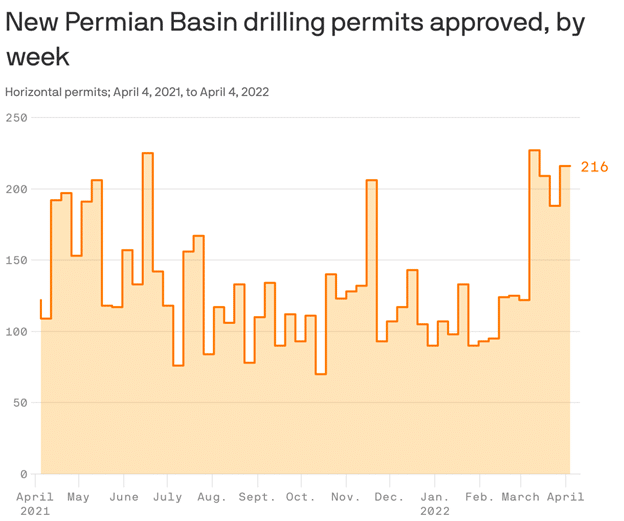Select the Sept. x-axis label
Screen dimensions: 624x521
257,496
